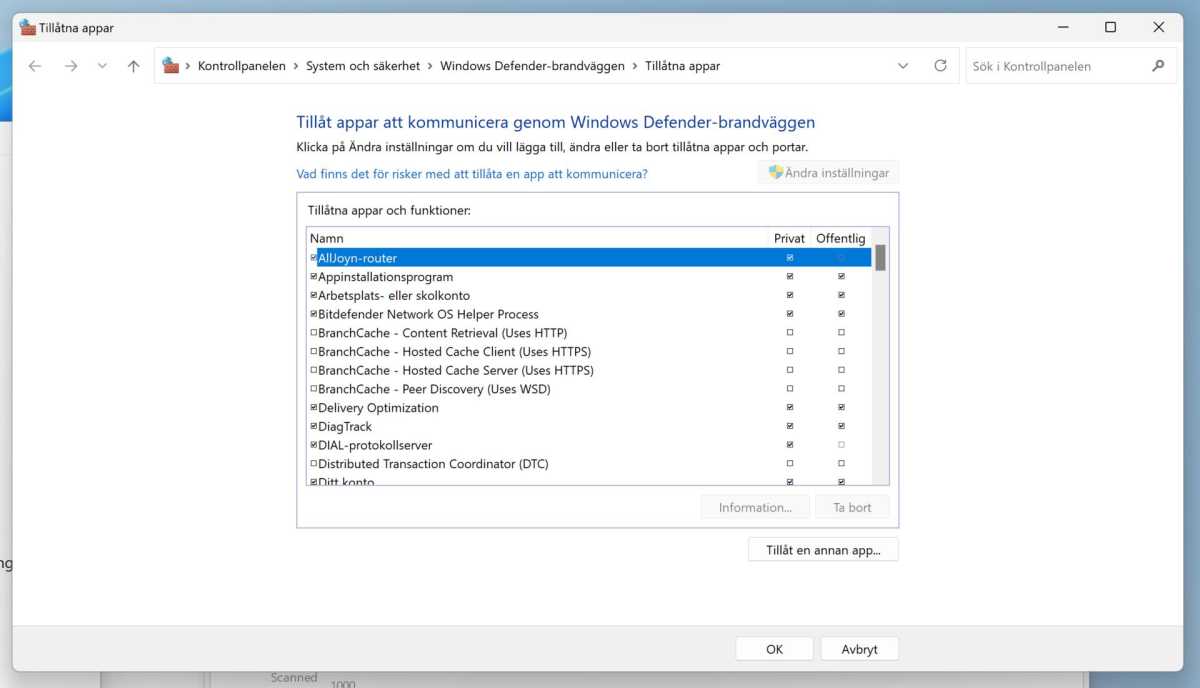The image size is (1200, 688).
Task: Toggle Privat checkbox for Delivery Optimization
Action: coord(790,408)
